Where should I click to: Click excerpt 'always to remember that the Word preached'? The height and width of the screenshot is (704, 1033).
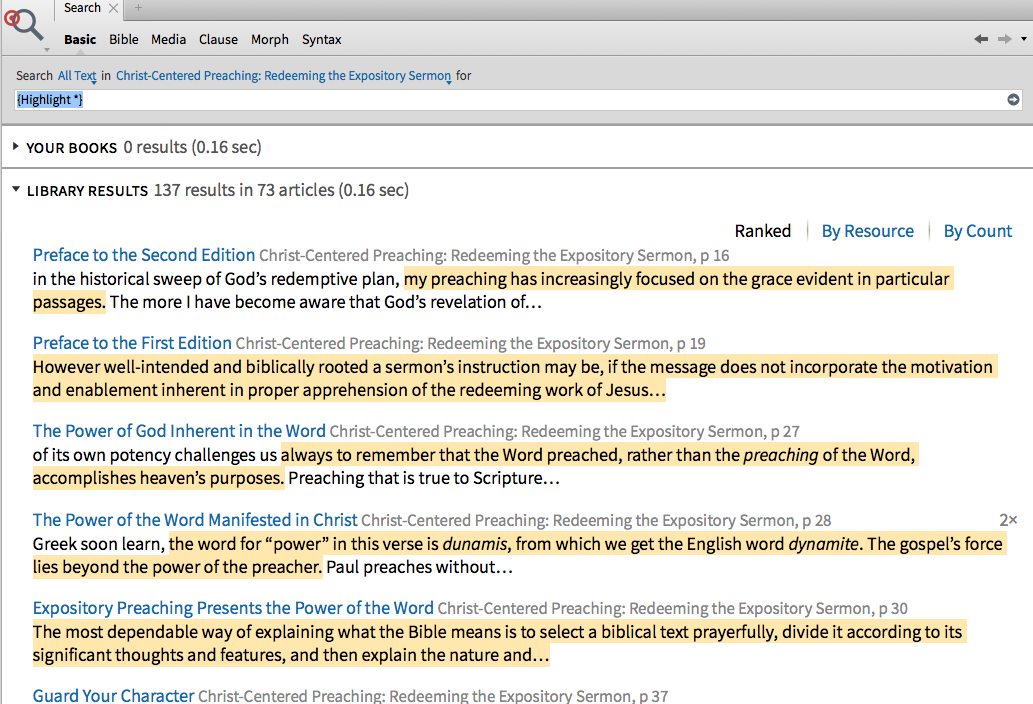(x=451, y=455)
